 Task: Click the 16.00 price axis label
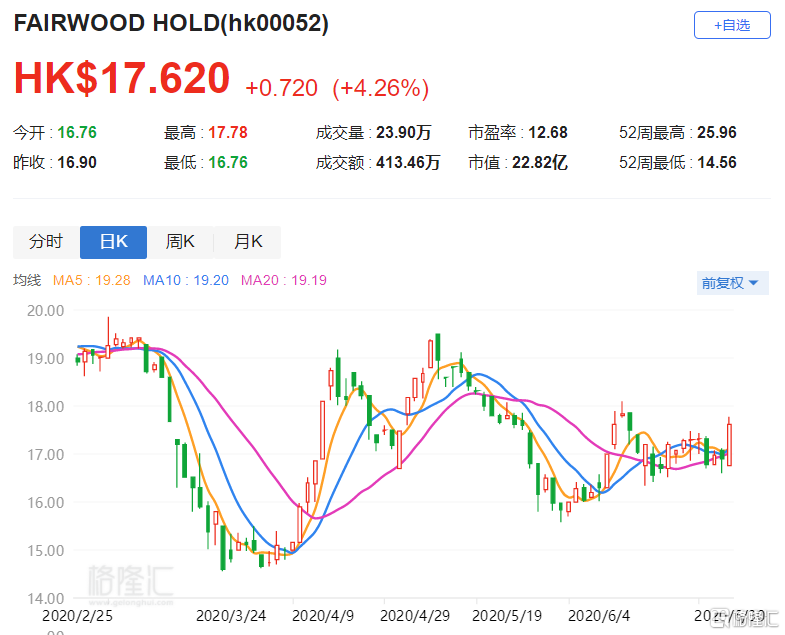tap(46, 503)
